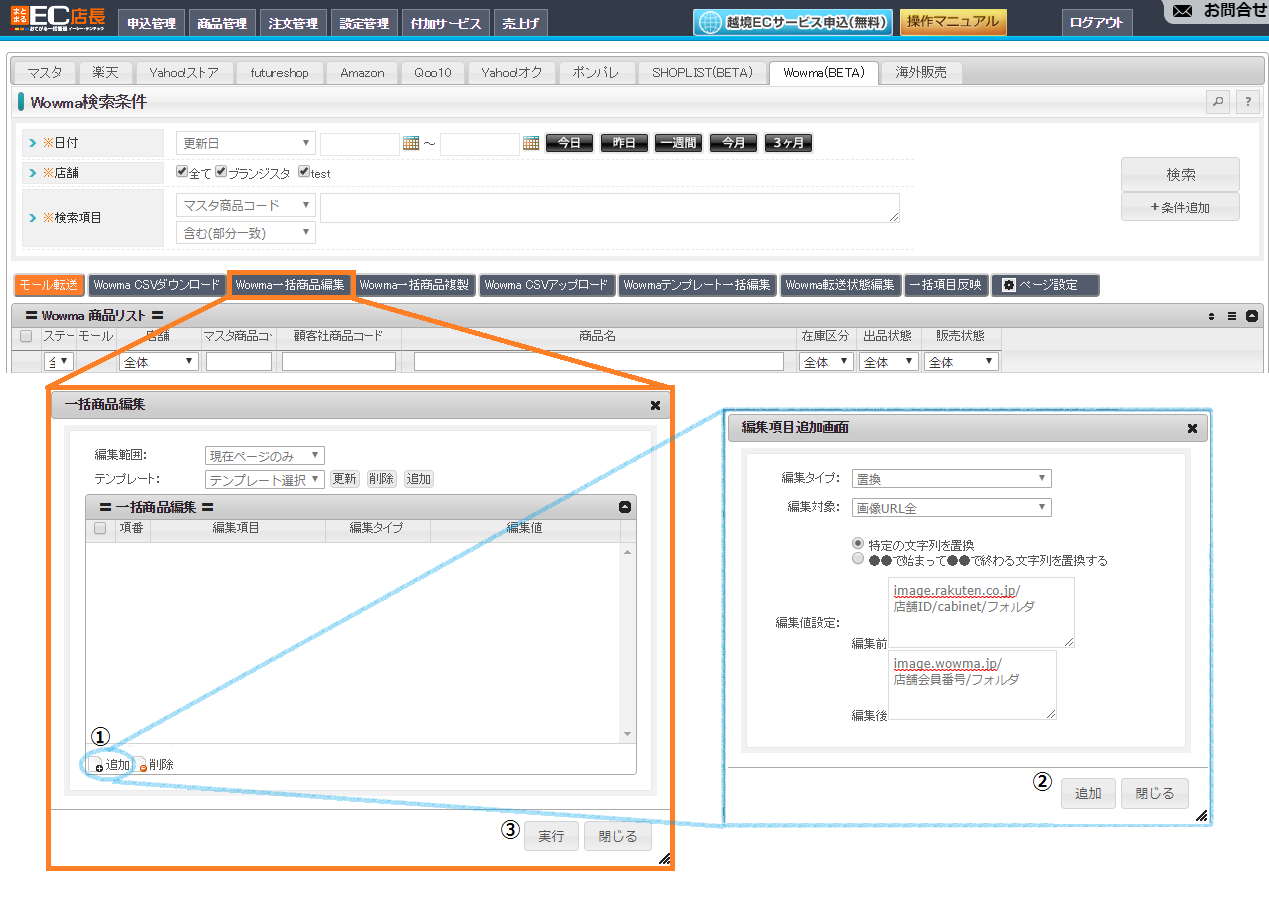
Task: Toggle the ブランジスタ store checkbox
Action: tap(221, 172)
